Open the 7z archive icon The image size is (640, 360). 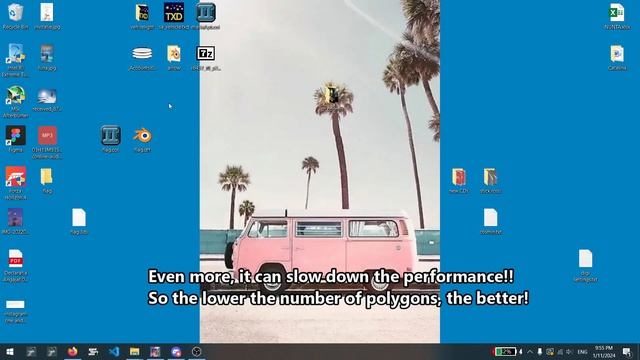(x=206, y=53)
